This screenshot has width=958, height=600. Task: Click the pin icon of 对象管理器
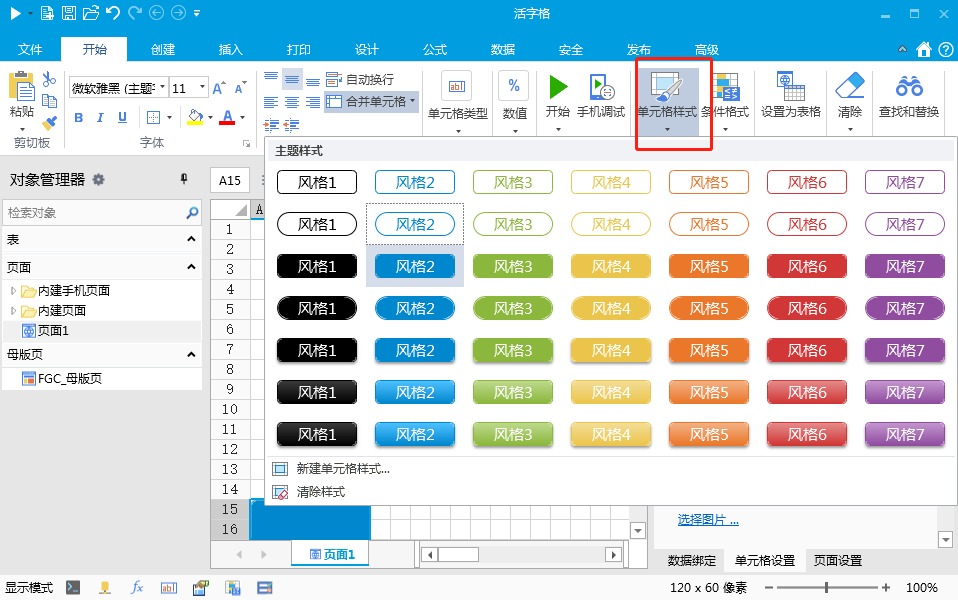pyautogui.click(x=184, y=178)
